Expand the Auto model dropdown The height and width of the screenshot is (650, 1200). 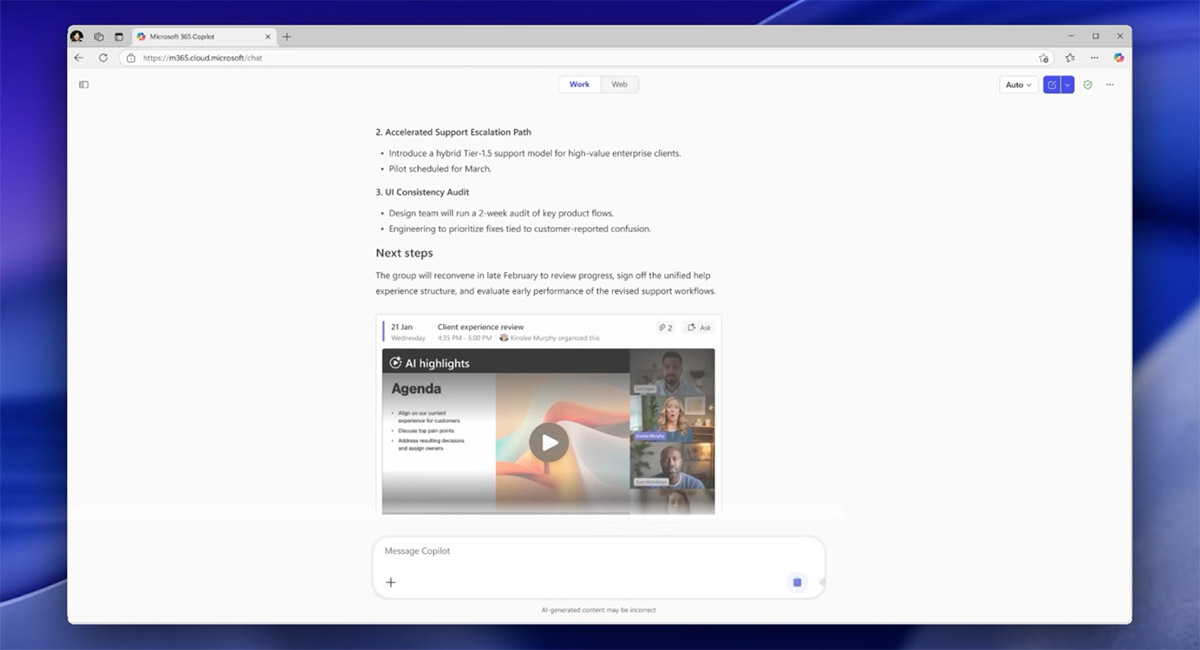pos(1018,85)
